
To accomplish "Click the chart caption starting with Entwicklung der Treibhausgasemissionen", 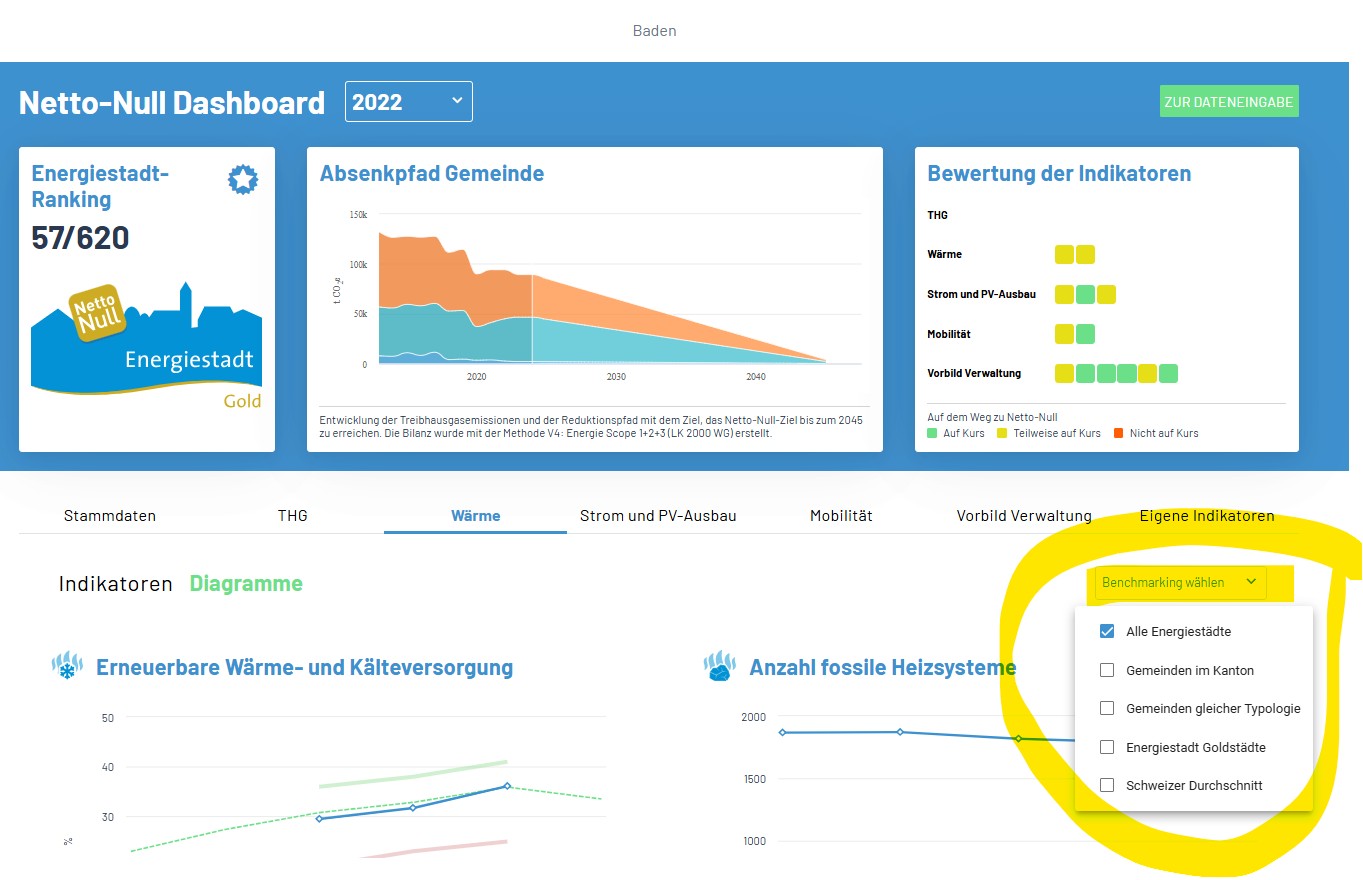I will pos(591,427).
